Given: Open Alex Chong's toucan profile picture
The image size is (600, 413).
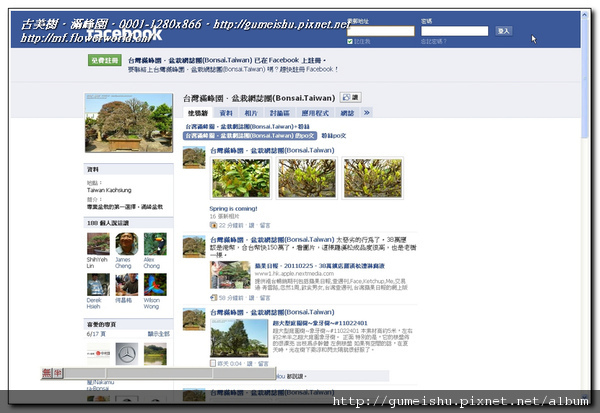Looking at the screenshot, I should point(155,244).
